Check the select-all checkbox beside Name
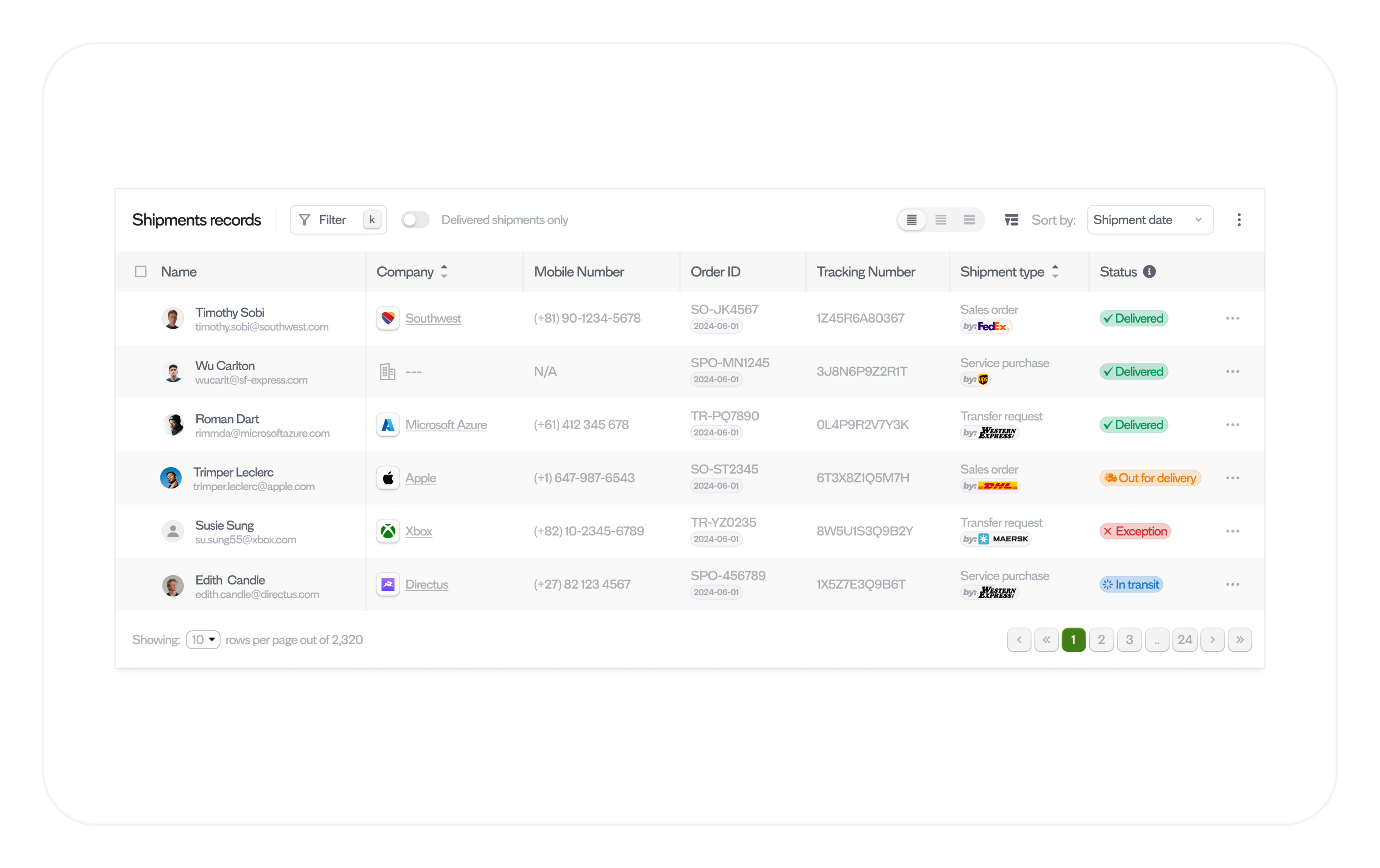The image size is (1380, 868). pyautogui.click(x=141, y=271)
